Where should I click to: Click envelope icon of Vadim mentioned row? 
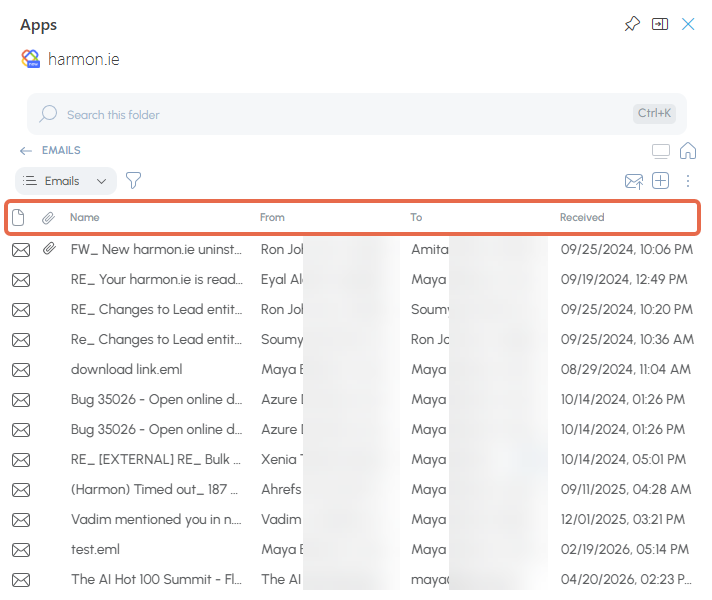21,520
